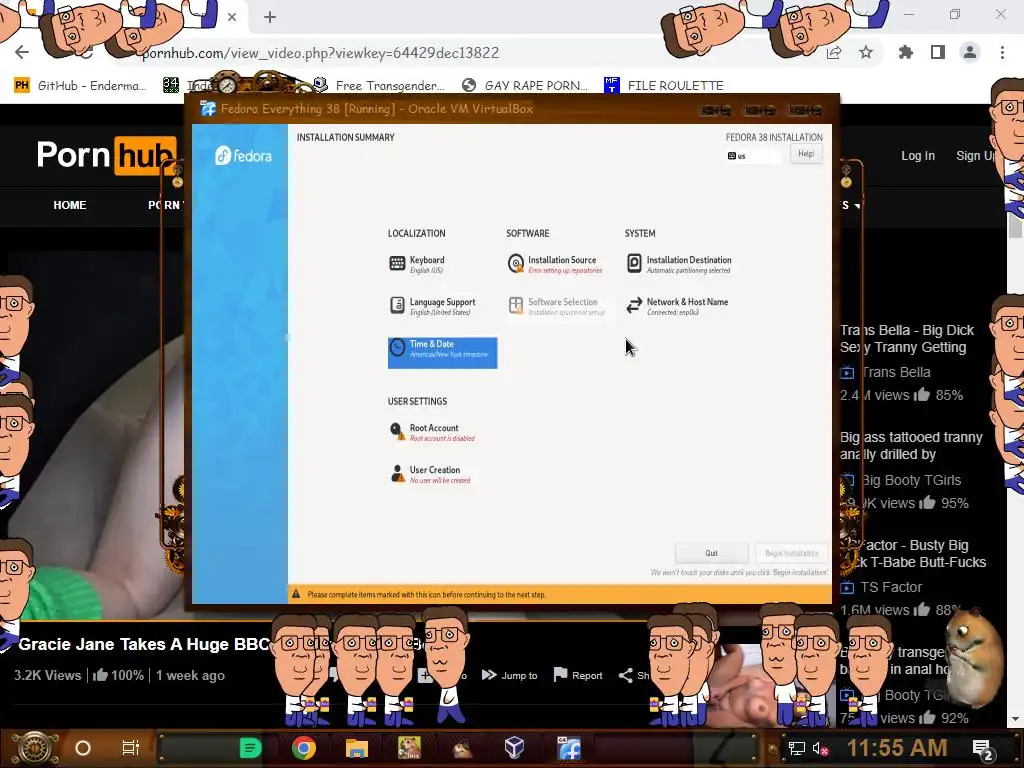Open the notifications center icon
This screenshot has width=1024, height=768.
982,749
